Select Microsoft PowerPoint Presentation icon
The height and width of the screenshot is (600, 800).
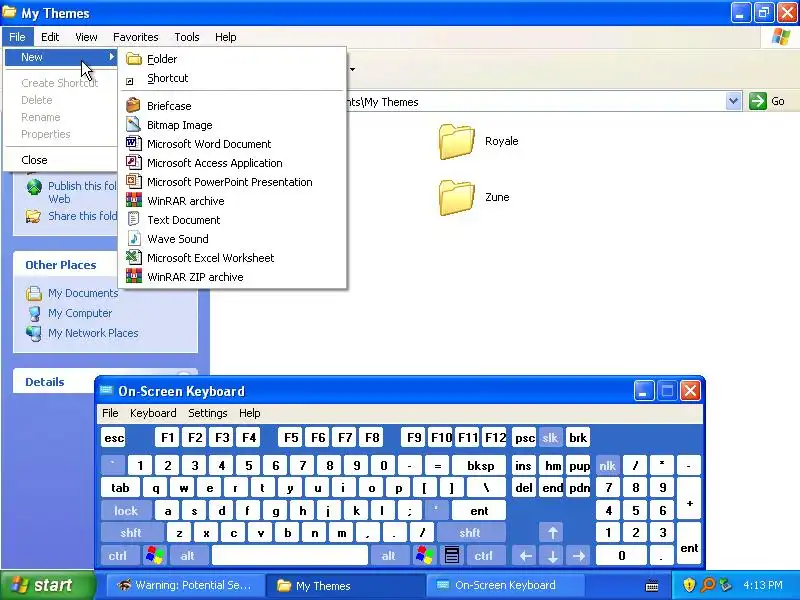133,182
